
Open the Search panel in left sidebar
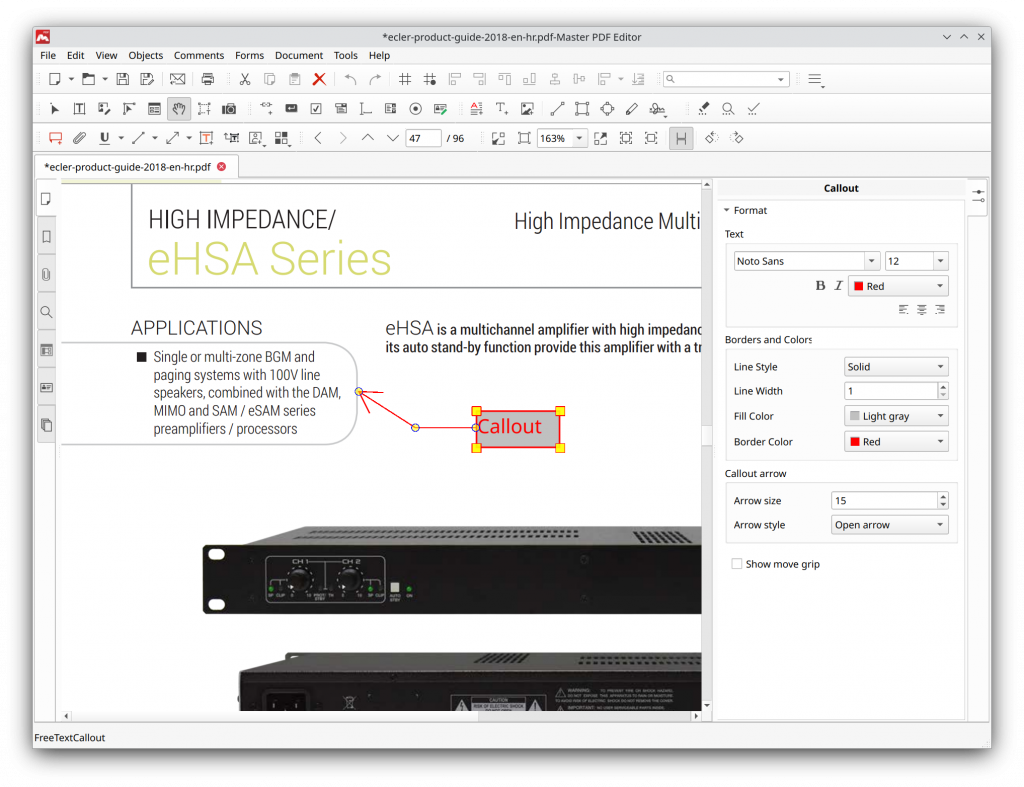(46, 312)
